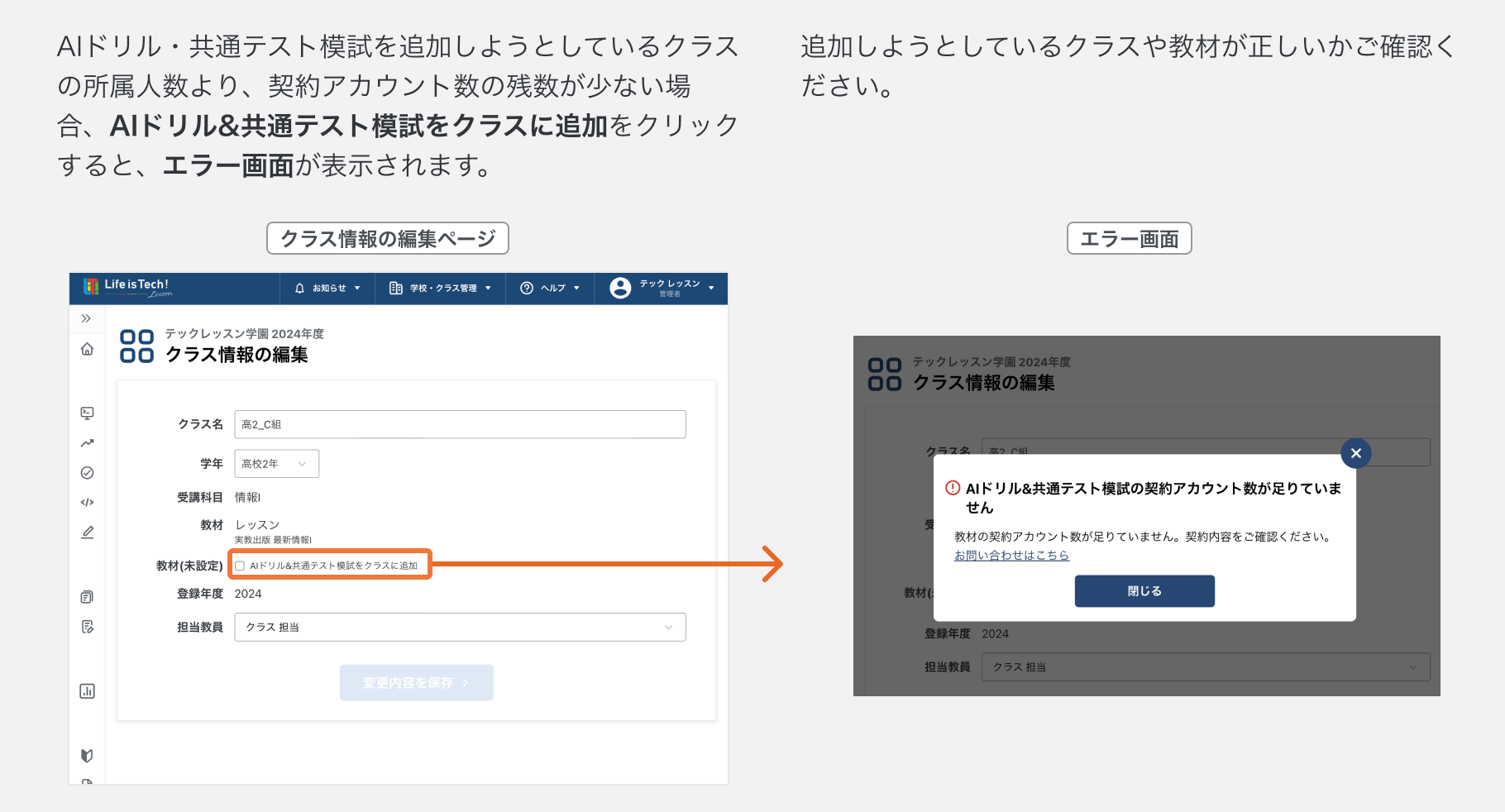The width and height of the screenshot is (1505, 812).
Task: Open the pencil edit sidebar icon
Action: tap(87, 533)
